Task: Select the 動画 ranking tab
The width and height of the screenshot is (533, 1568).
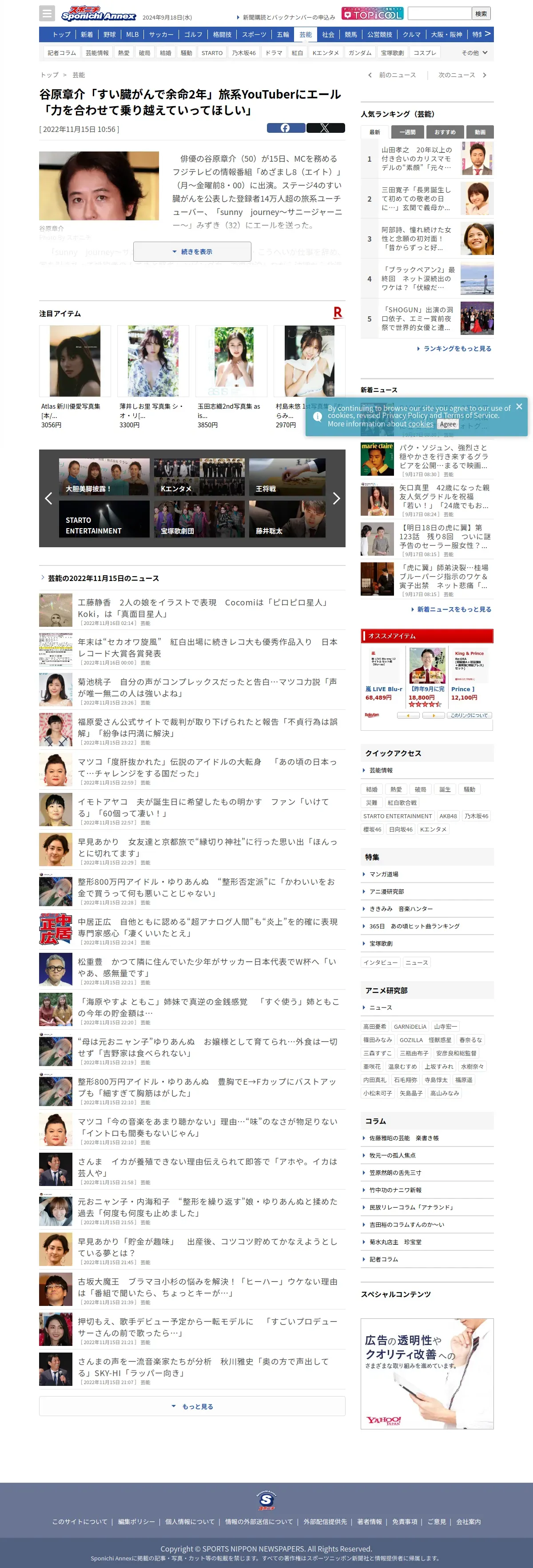Action: [480, 132]
